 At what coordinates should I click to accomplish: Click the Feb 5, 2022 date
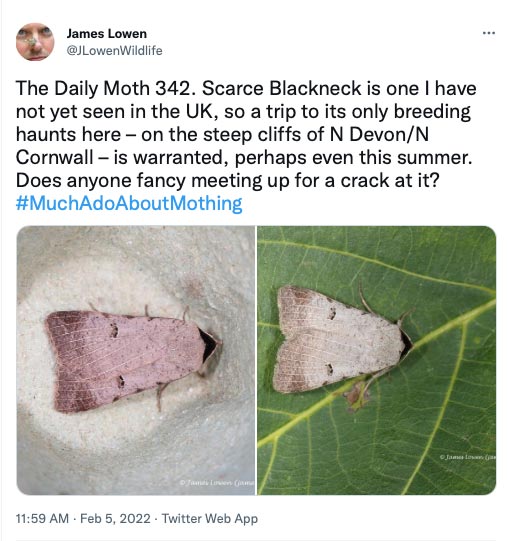115,518
